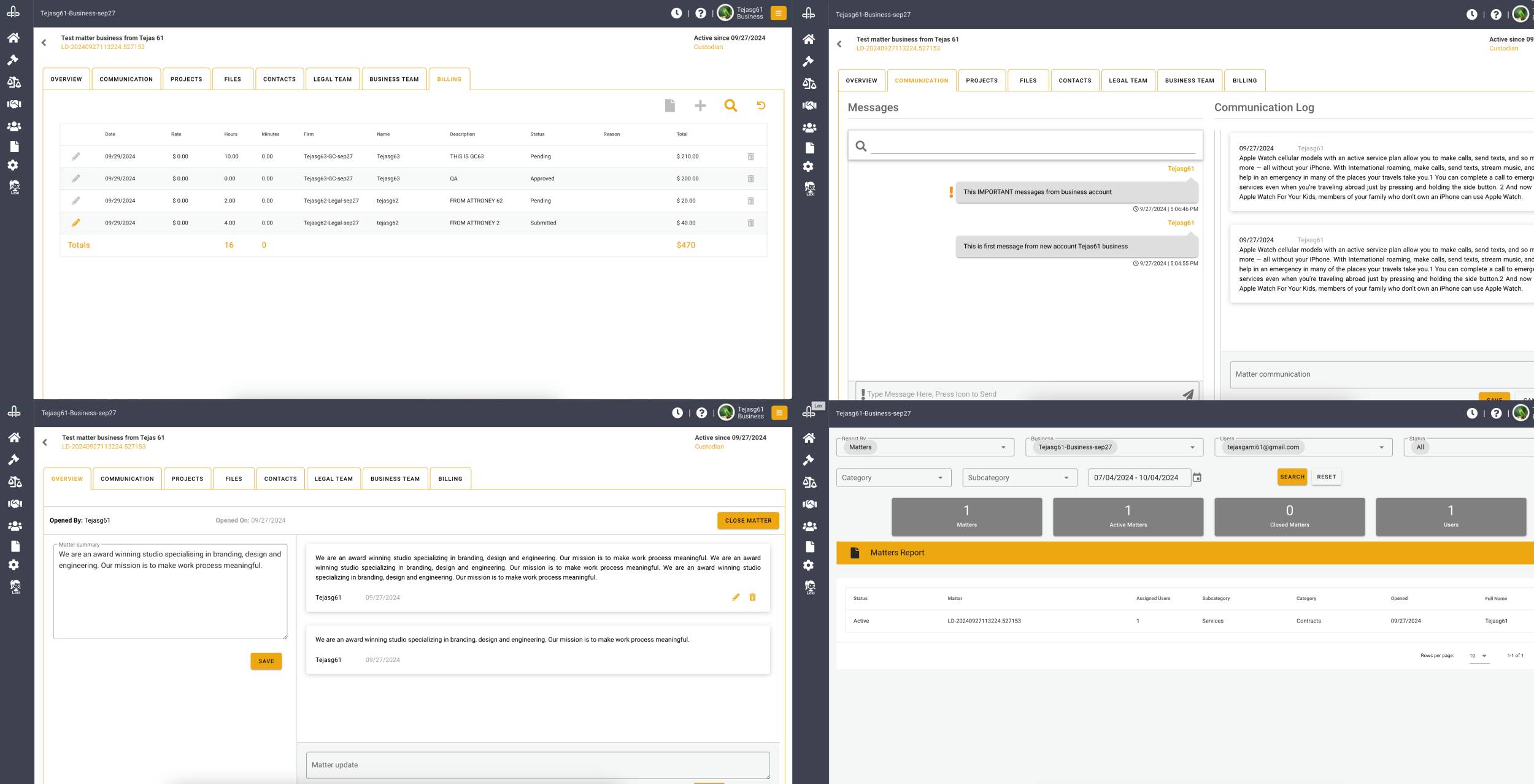
Task: Edit the first matter update with the pencil icon
Action: pyautogui.click(x=736, y=597)
